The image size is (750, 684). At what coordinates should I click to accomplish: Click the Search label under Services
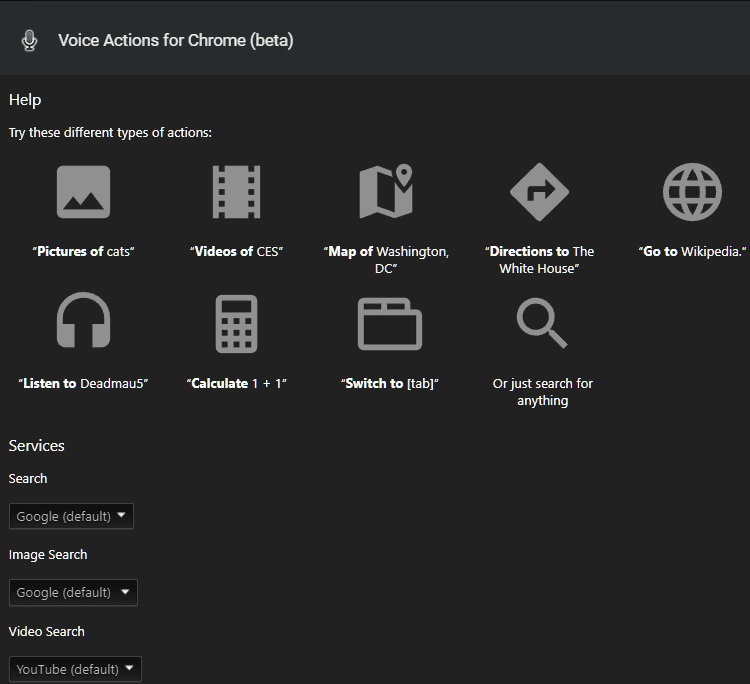(x=28, y=478)
